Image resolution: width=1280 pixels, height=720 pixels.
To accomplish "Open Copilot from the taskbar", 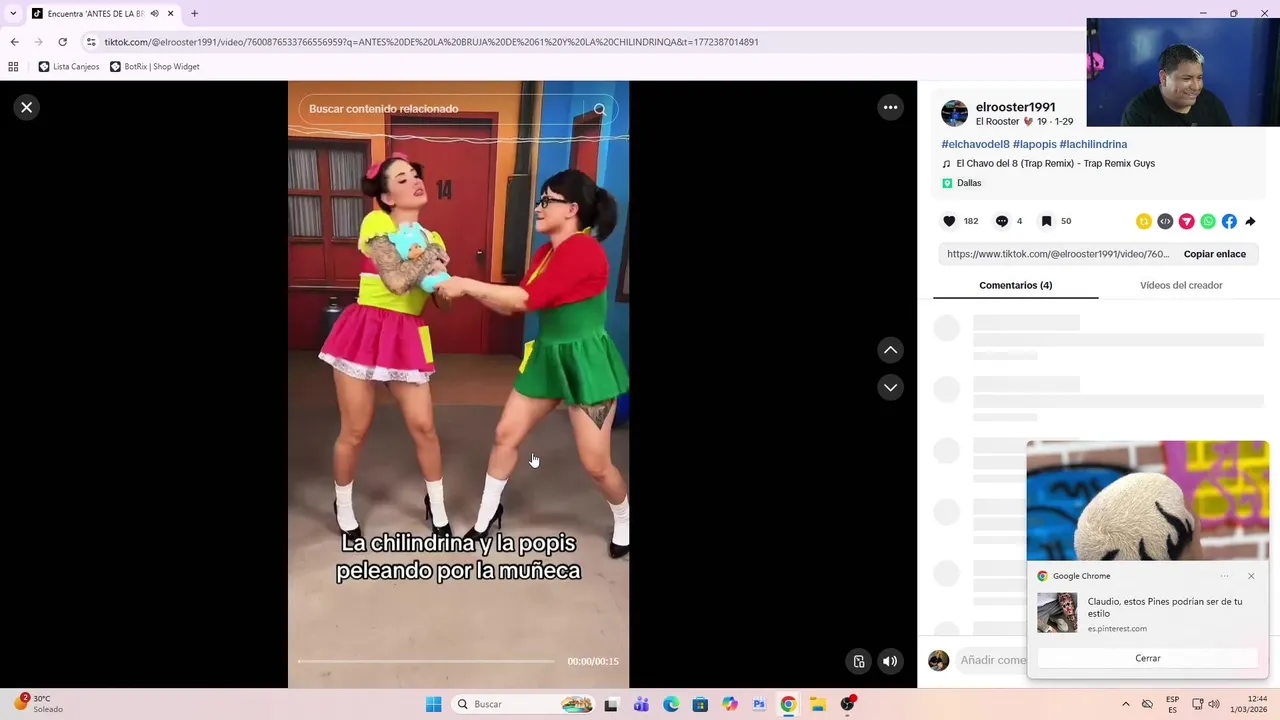I will coord(730,704).
